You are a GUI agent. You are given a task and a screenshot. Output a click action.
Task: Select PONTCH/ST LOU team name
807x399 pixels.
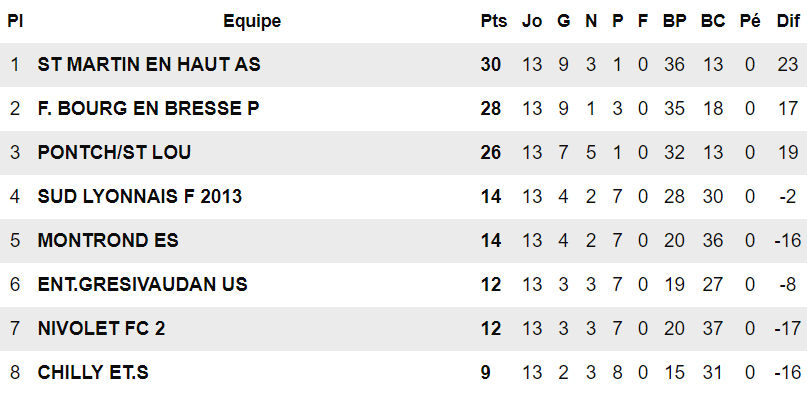point(114,152)
